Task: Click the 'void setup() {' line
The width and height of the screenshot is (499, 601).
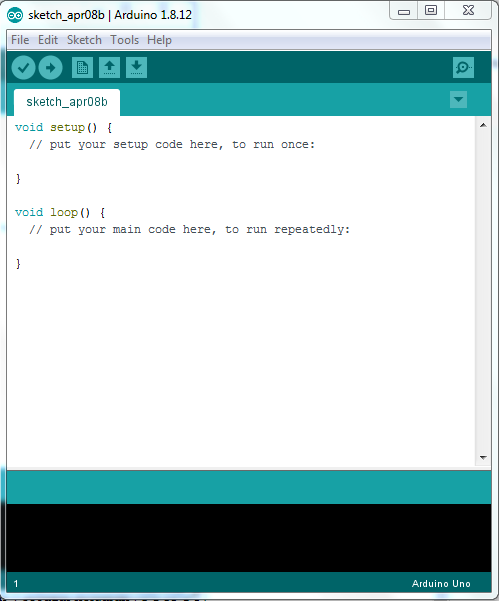Action: coord(63,127)
